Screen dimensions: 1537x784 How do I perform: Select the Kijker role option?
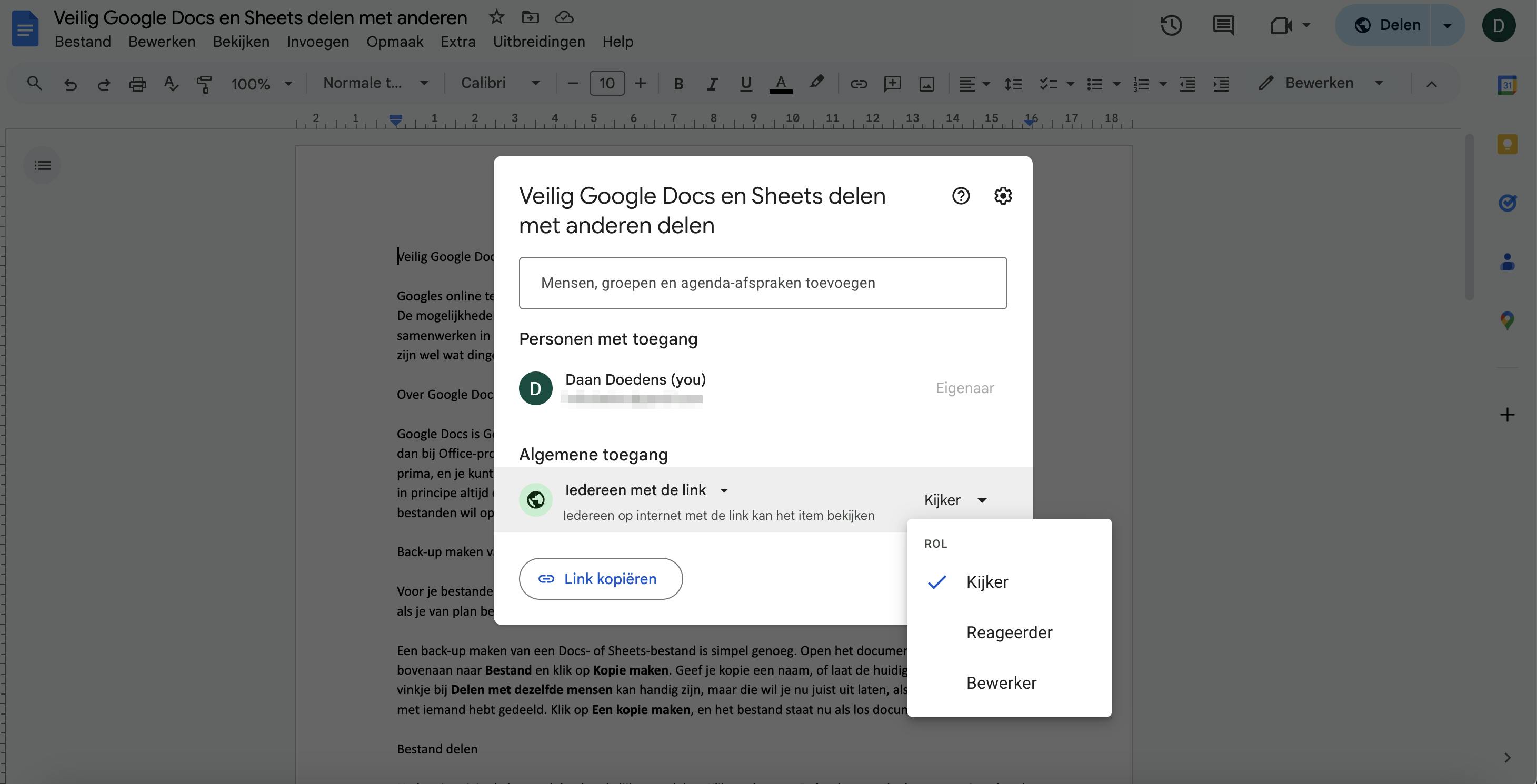point(987,582)
